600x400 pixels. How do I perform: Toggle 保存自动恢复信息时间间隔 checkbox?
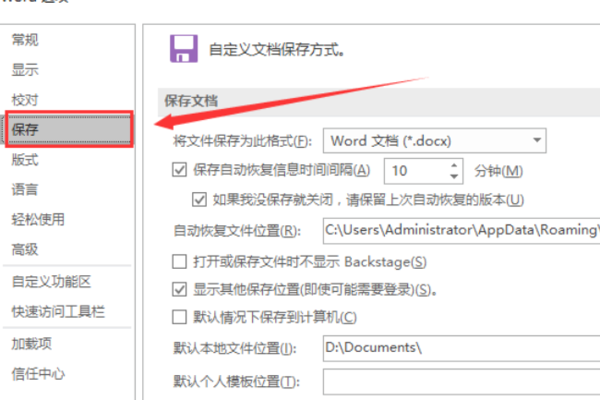[x=179, y=170]
